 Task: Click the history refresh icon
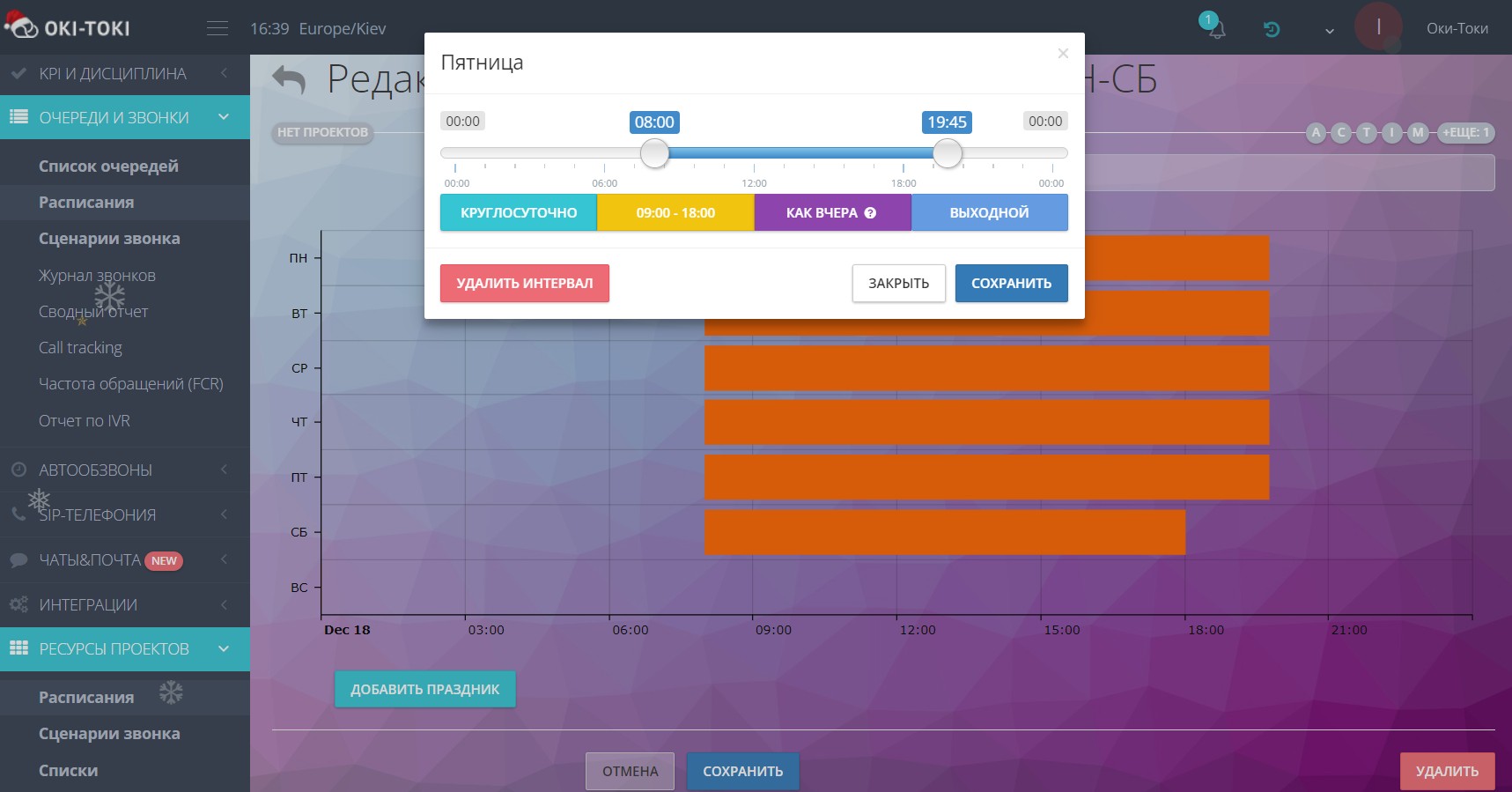[x=1271, y=29]
